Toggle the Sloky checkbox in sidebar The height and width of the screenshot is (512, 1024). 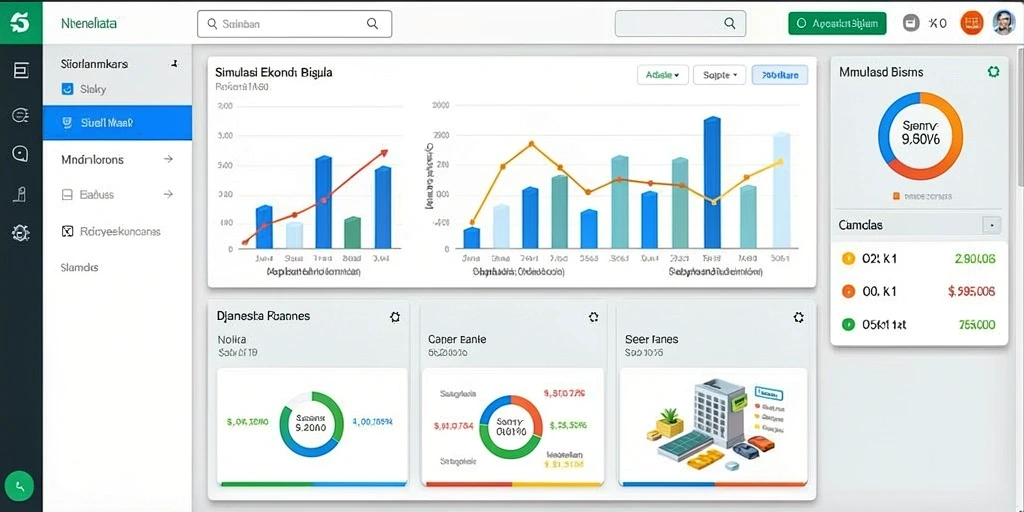(x=67, y=89)
